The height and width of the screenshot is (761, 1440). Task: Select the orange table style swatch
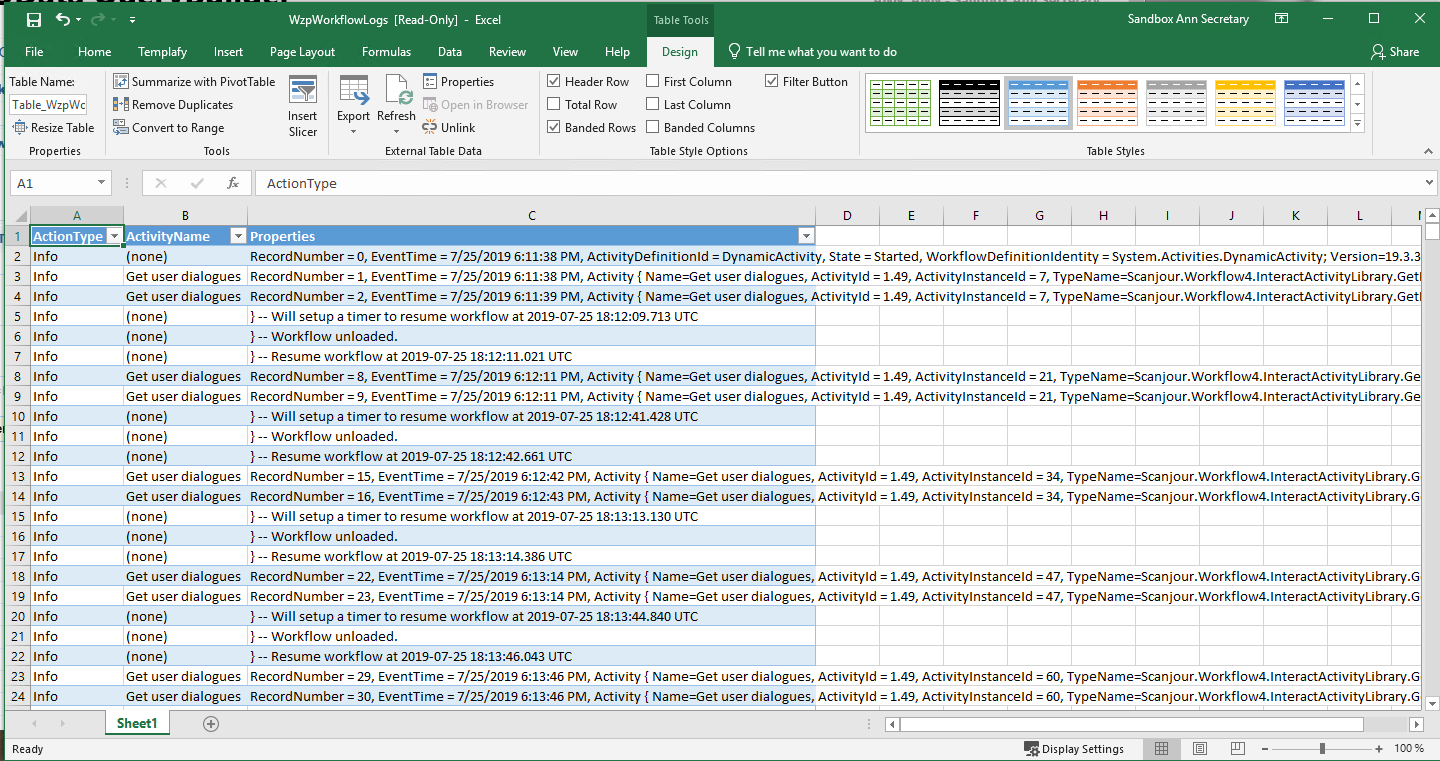click(1107, 102)
